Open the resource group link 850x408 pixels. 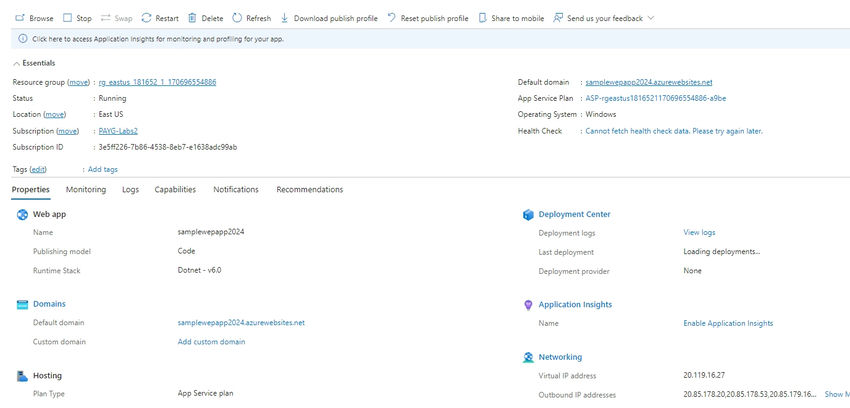157,82
